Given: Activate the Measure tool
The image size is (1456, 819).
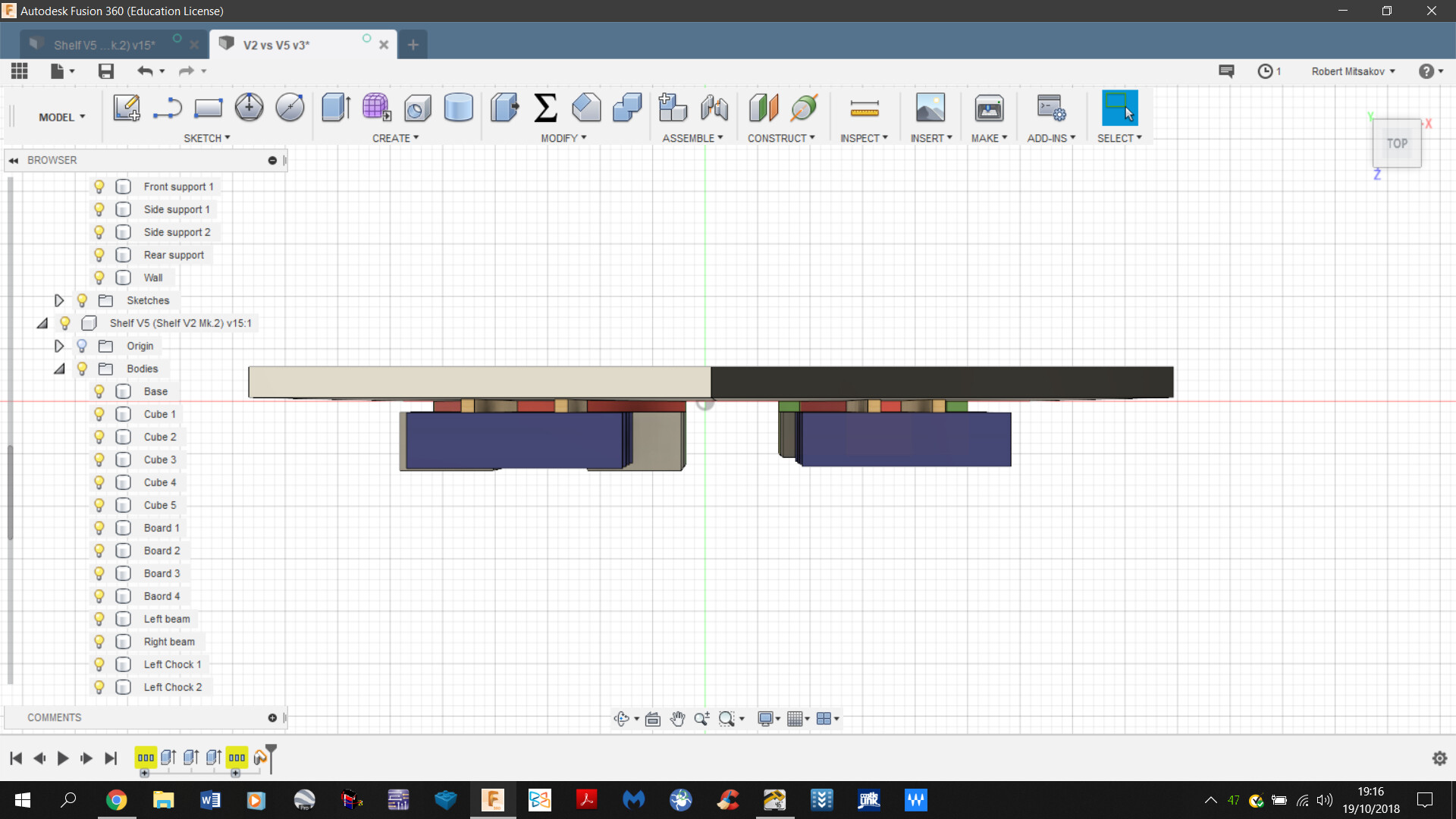Looking at the screenshot, I should (864, 109).
